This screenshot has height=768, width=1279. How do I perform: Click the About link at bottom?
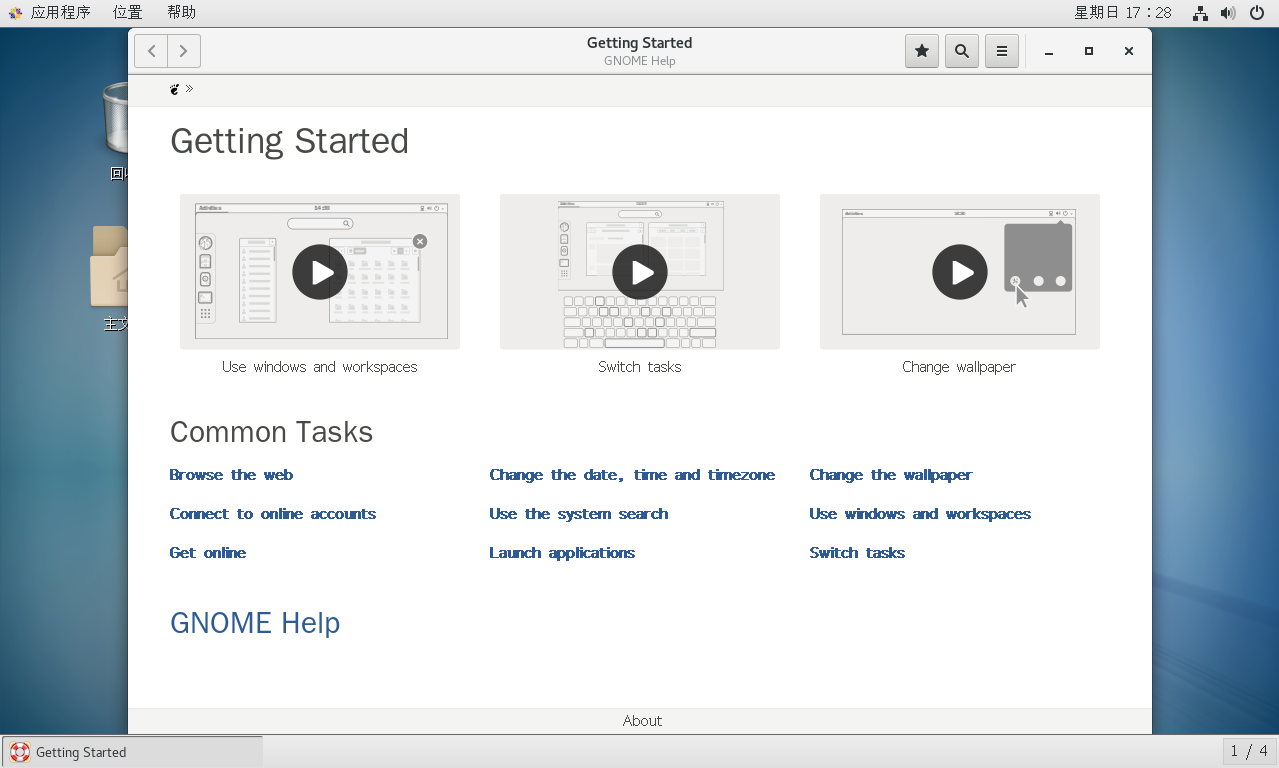642,721
